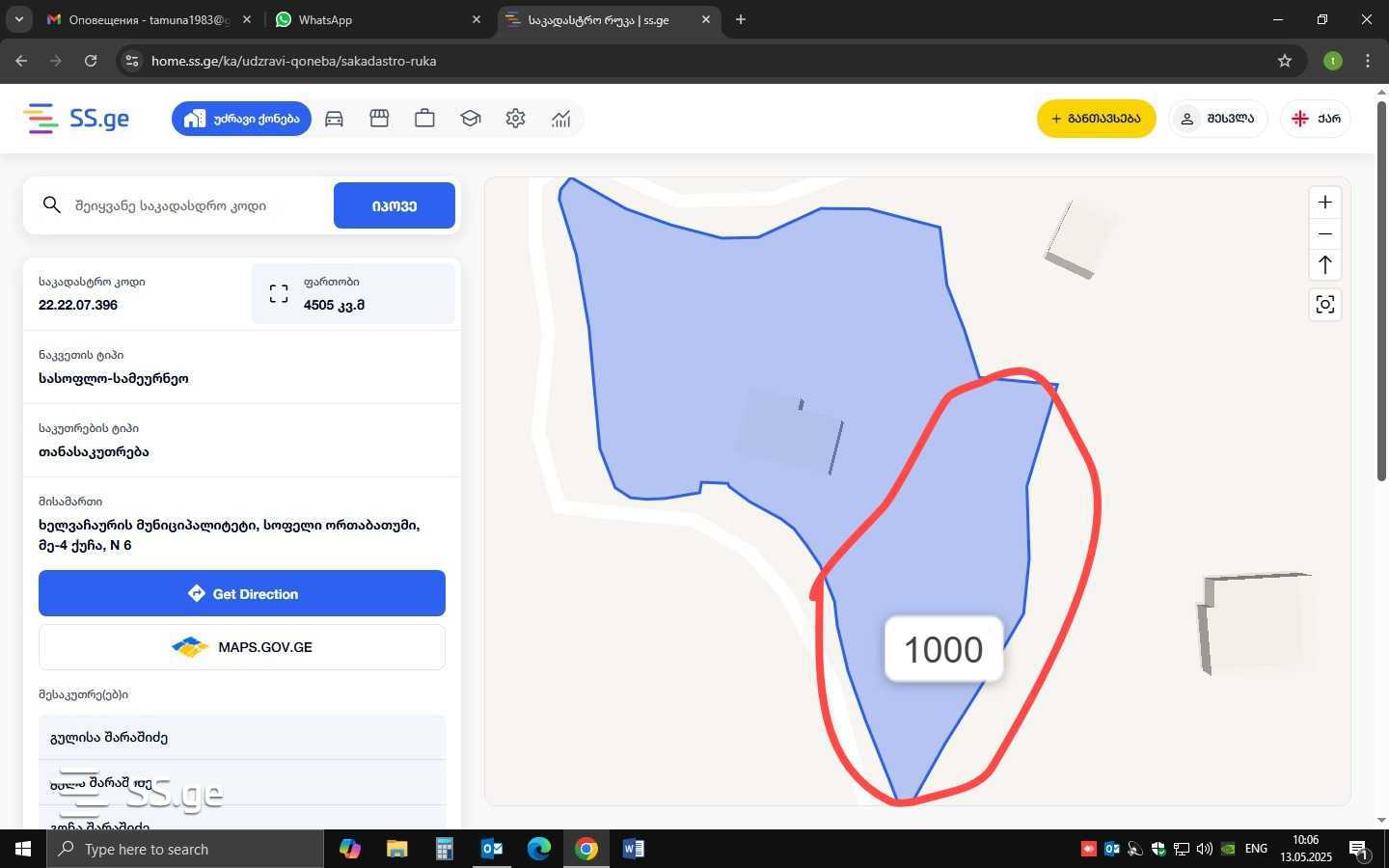Click the cadastral code search field

(x=193, y=205)
